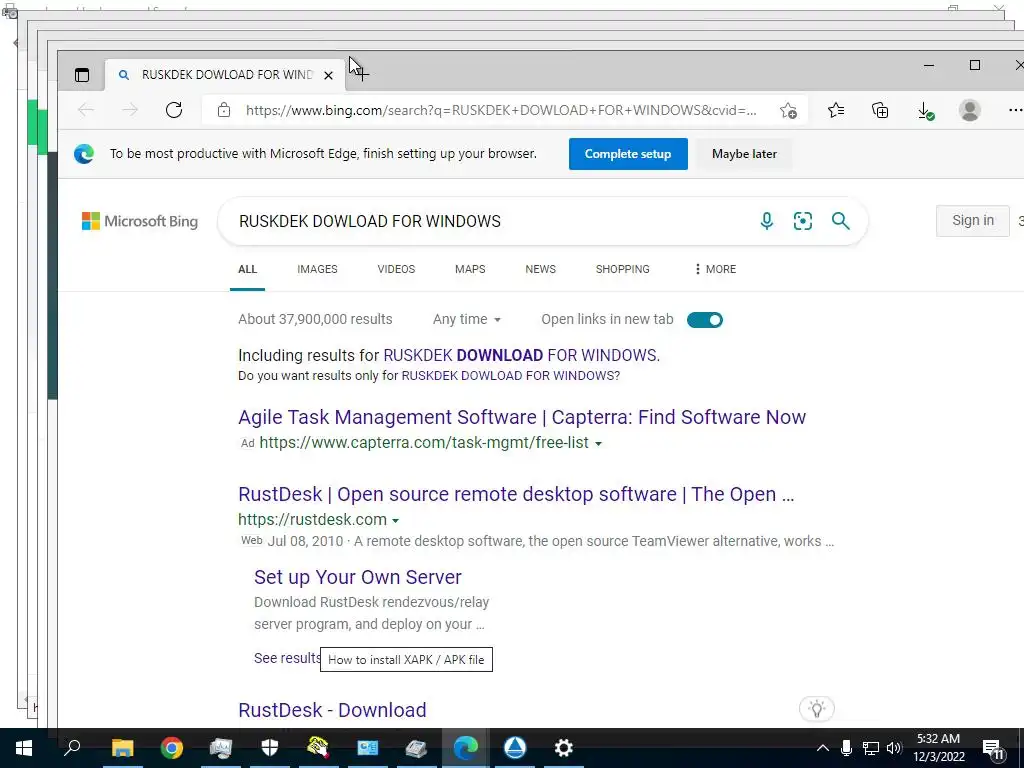Image resolution: width=1024 pixels, height=768 pixels.
Task: Close the RUSKDEK DOWLOAD FOR WINDOWS tab
Action: [328, 75]
